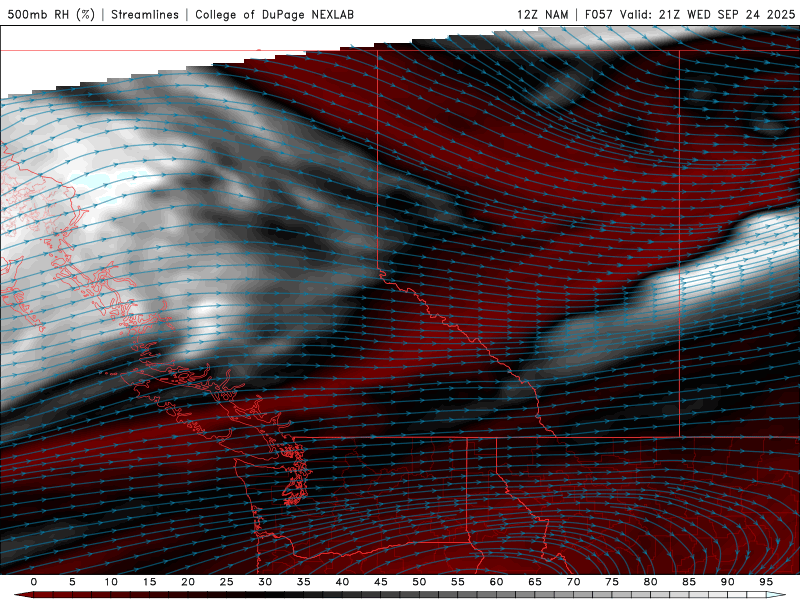Click the 35 label on legend
This screenshot has height=600, width=800.
[304, 582]
